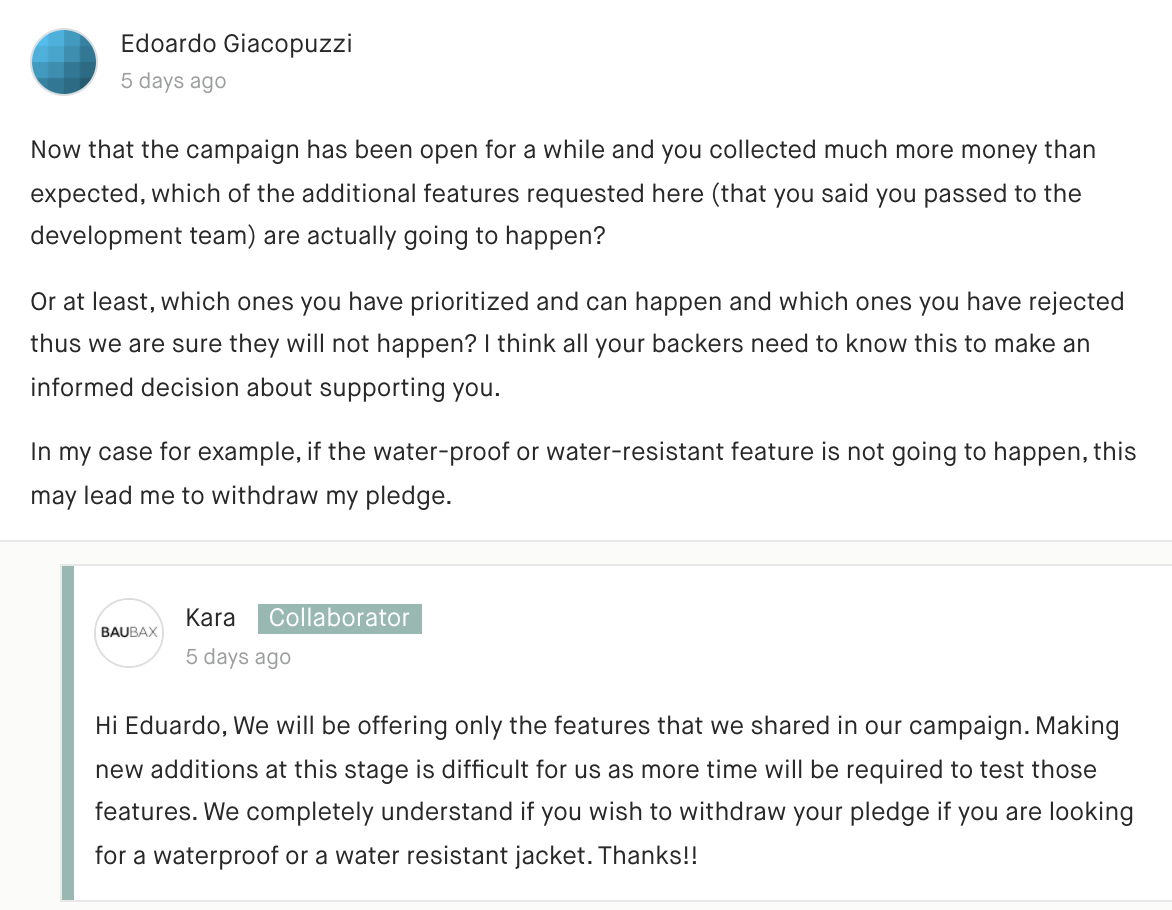This screenshot has width=1172, height=910.
Task: Click the phrase 'withdraw my pledge' in the first comment
Action: click(x=332, y=496)
